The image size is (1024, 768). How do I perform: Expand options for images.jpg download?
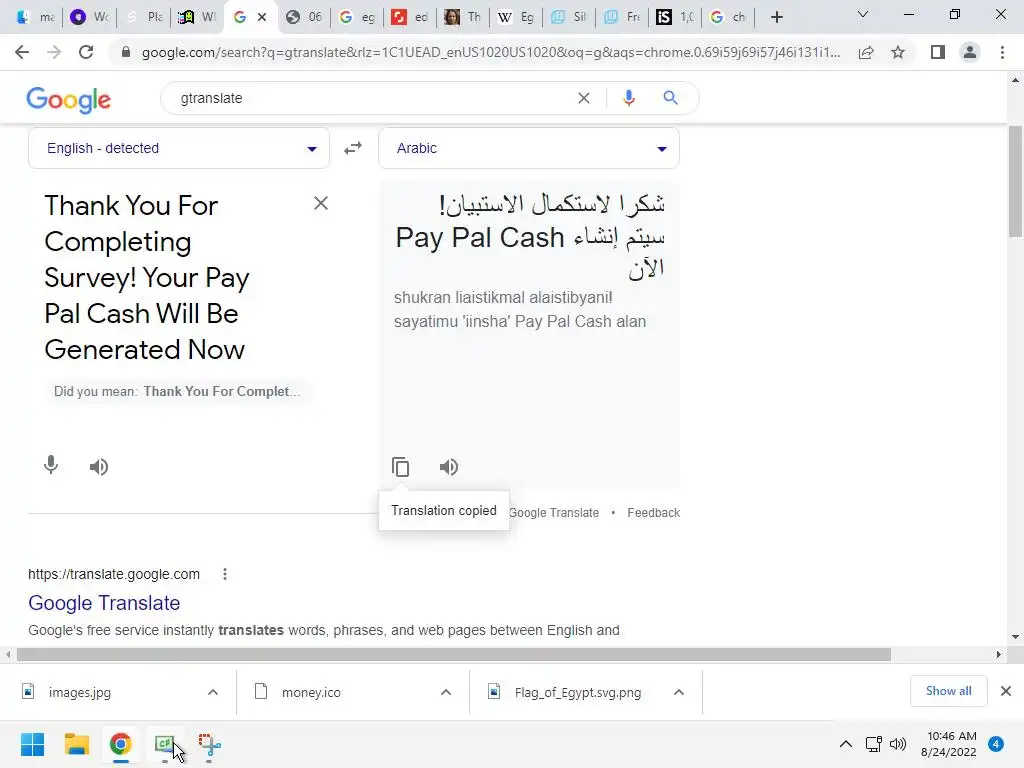pyautogui.click(x=213, y=692)
